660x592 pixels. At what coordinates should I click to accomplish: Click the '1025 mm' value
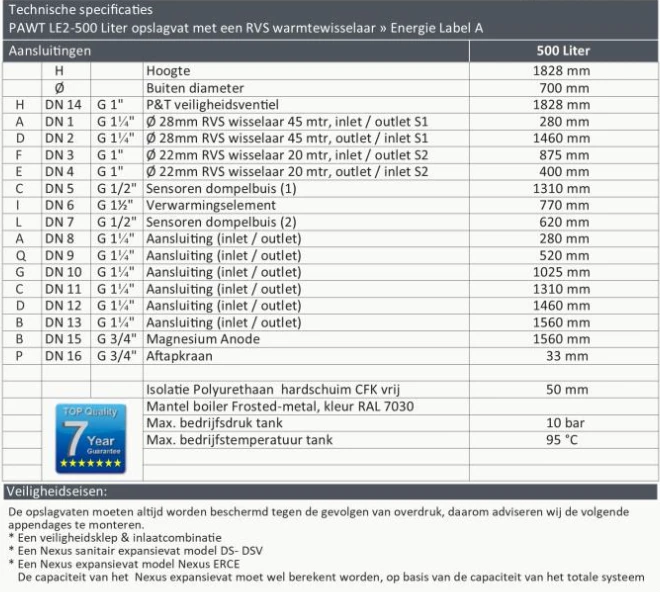tap(561, 272)
